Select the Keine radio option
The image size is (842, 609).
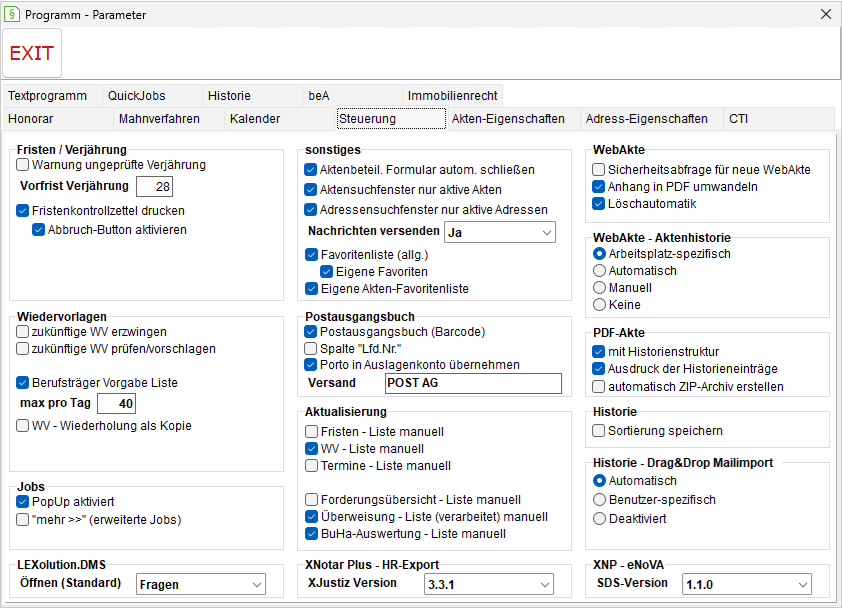point(599,304)
